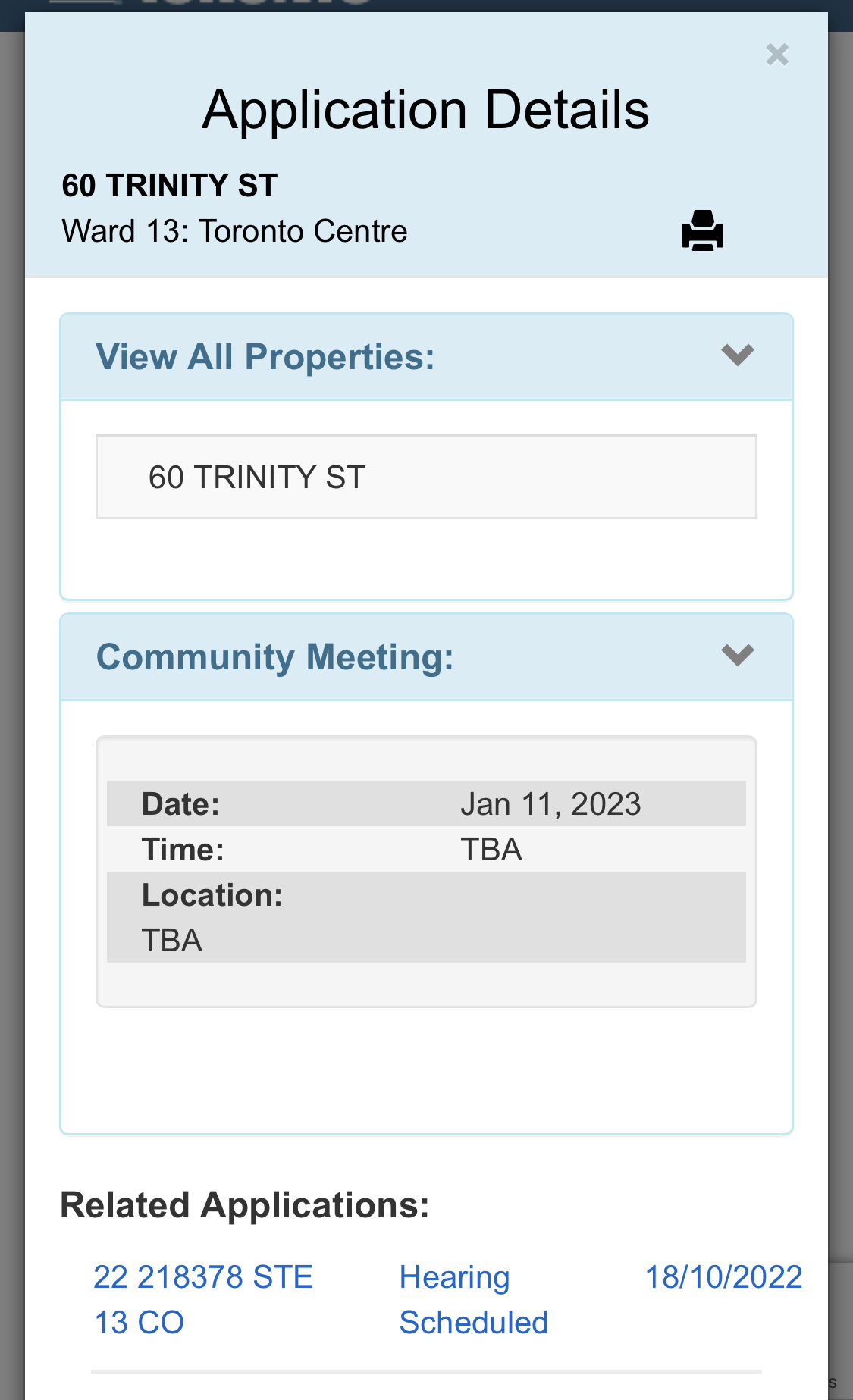Click the Location TBA value
The width and height of the screenshot is (853, 1400).
172,941
